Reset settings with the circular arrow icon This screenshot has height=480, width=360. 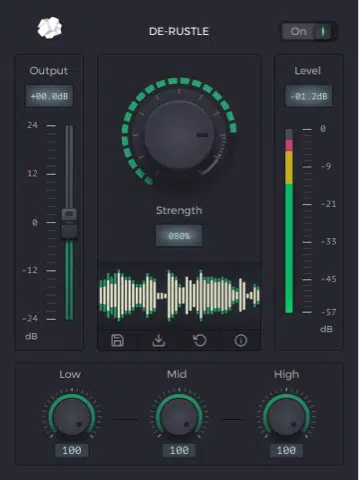(200, 340)
